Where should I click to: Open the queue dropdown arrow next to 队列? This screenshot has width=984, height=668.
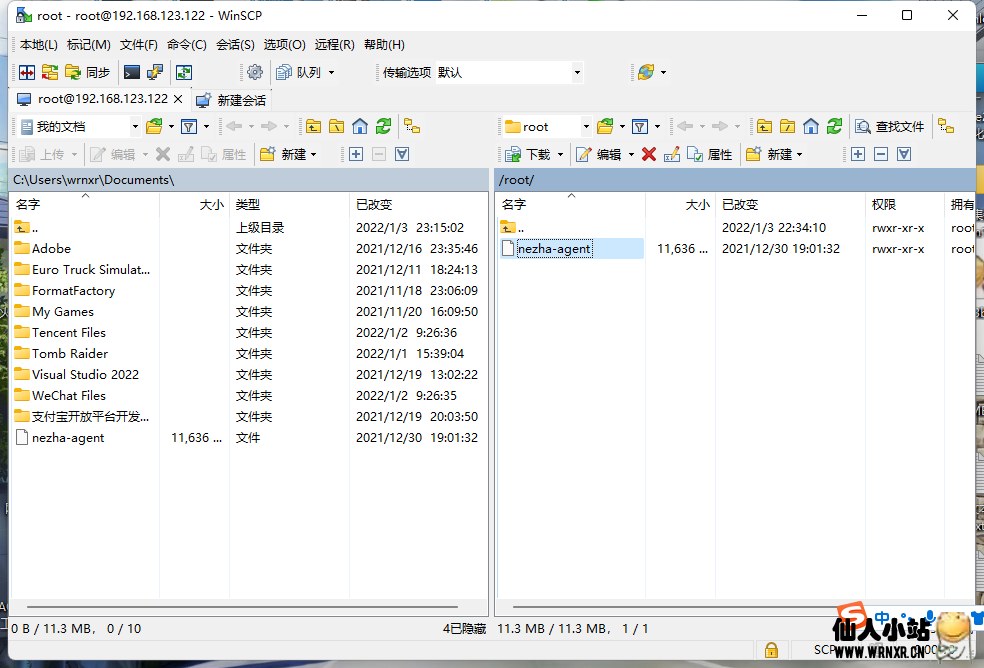331,73
